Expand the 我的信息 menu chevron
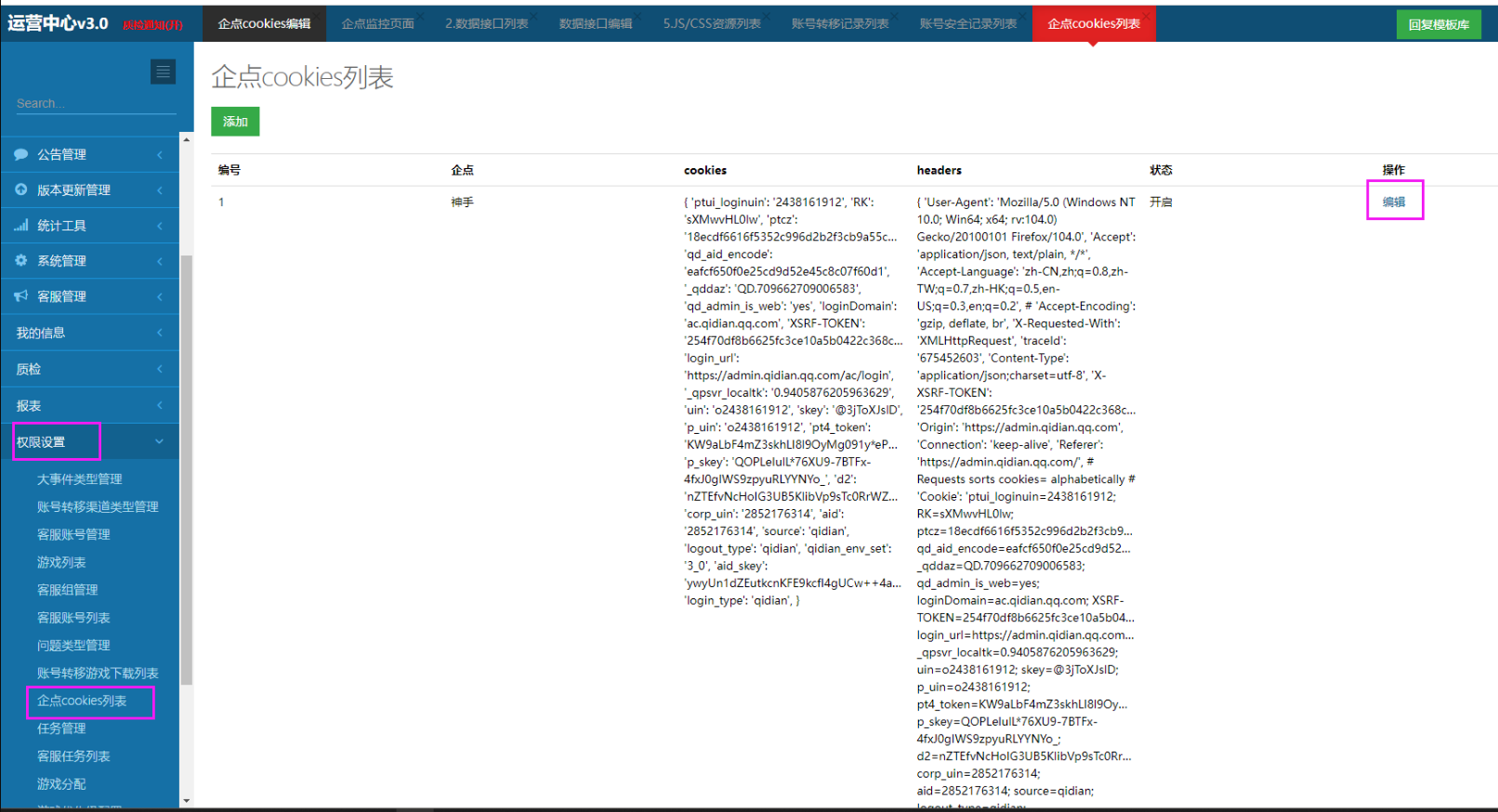 (x=160, y=333)
